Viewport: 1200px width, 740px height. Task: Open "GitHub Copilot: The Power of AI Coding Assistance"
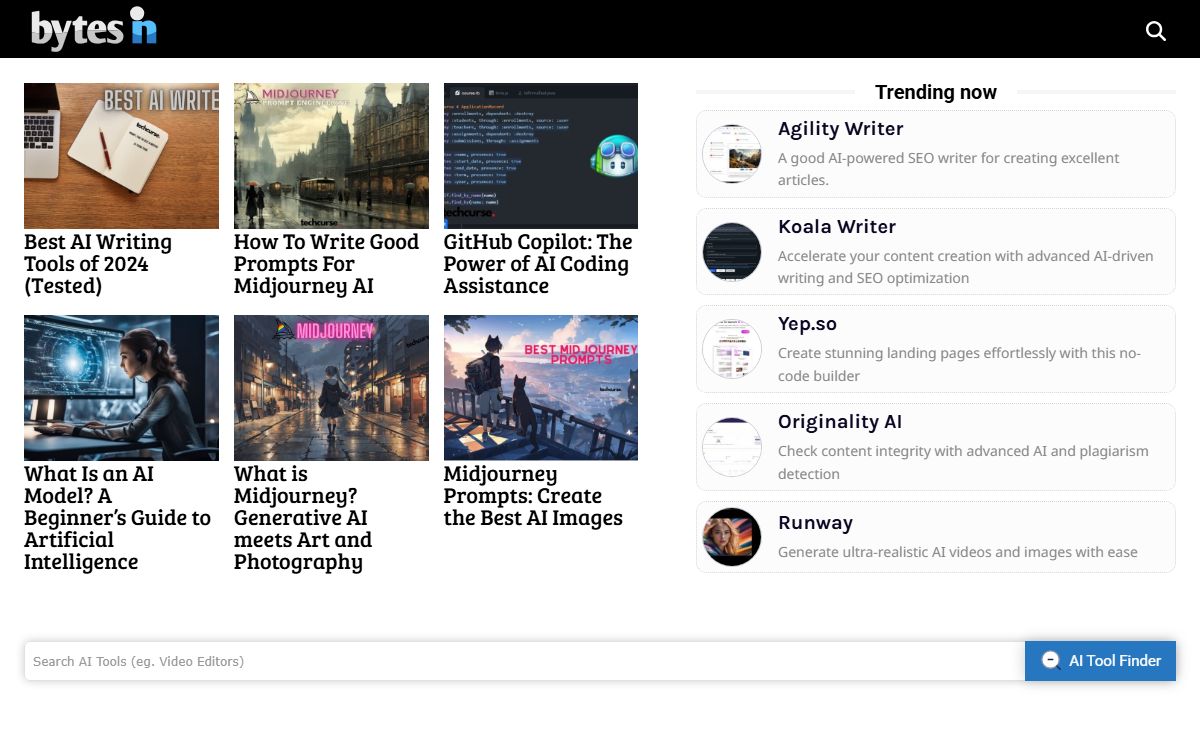[x=538, y=264]
